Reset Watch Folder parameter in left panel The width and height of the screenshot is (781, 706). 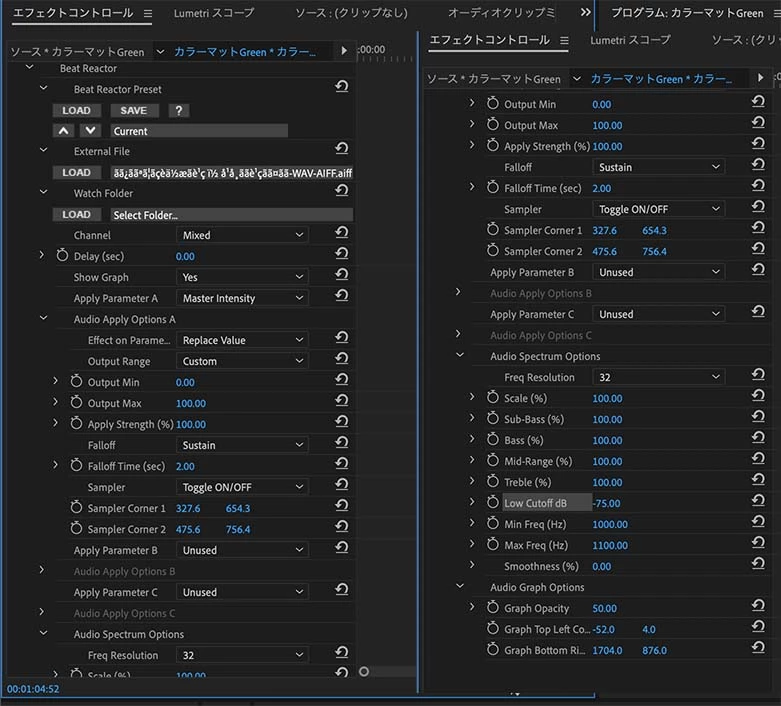[342, 190]
